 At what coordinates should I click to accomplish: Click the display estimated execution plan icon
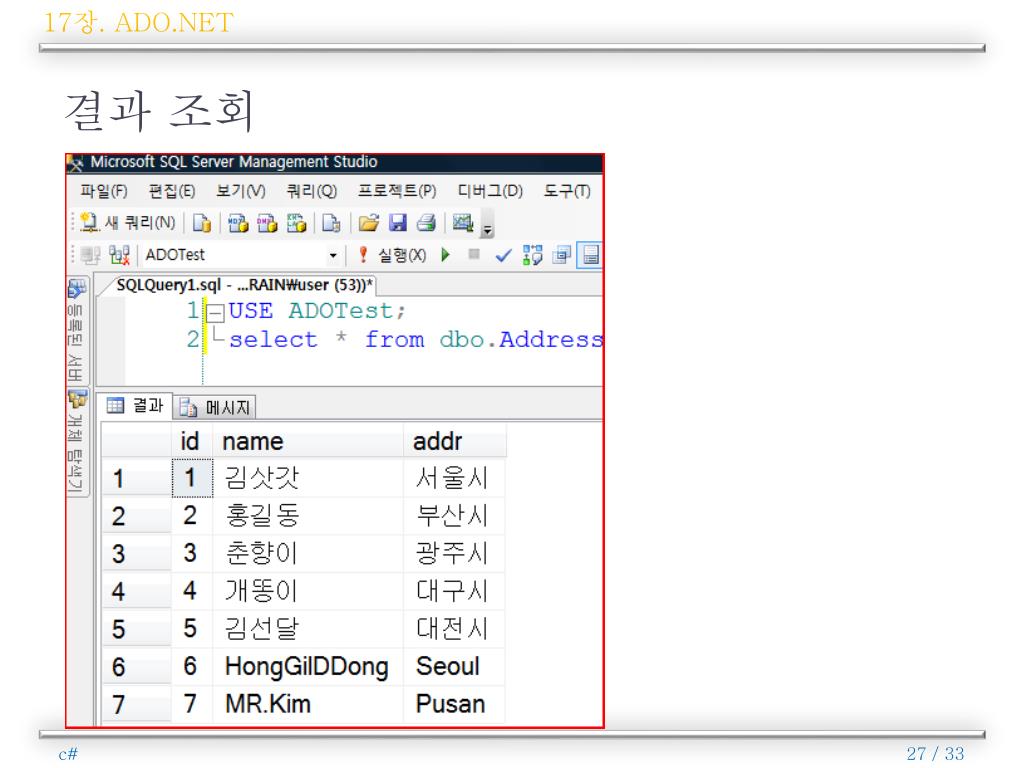click(532, 255)
